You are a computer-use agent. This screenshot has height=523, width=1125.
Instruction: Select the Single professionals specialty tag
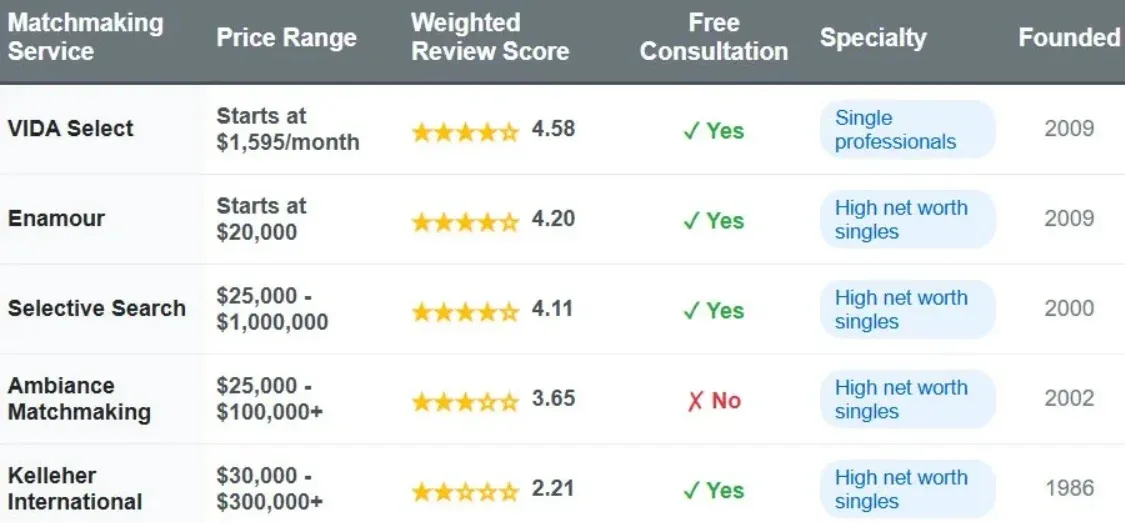(906, 130)
